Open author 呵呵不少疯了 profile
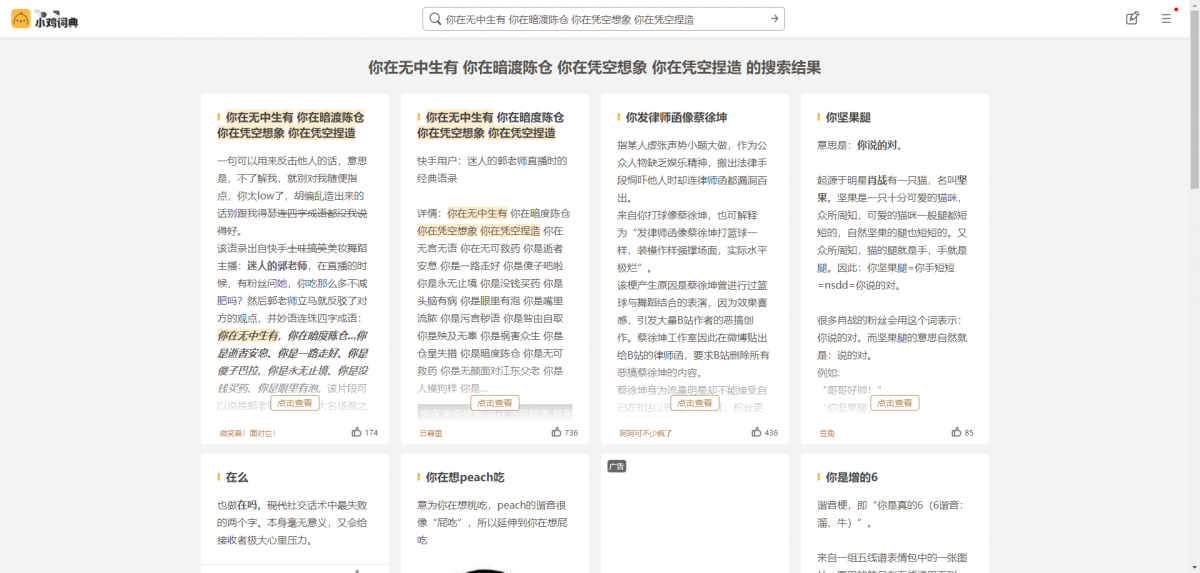Screen dimensions: 1200x573 coord(646,433)
